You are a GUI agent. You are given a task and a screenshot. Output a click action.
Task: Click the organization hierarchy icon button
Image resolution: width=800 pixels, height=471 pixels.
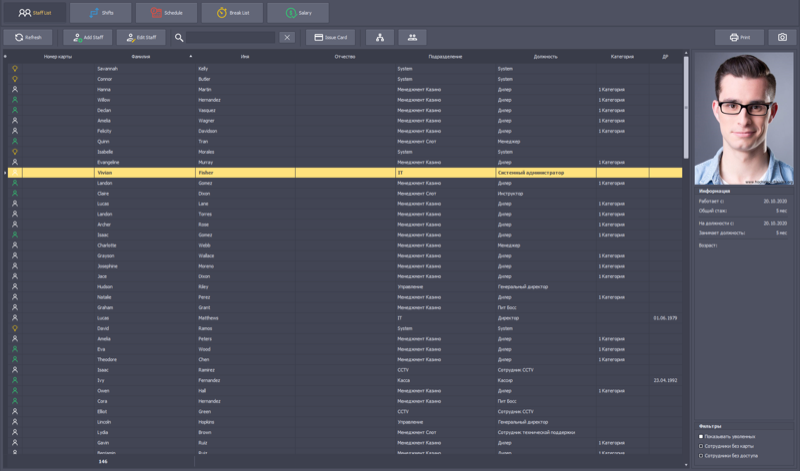(379, 37)
